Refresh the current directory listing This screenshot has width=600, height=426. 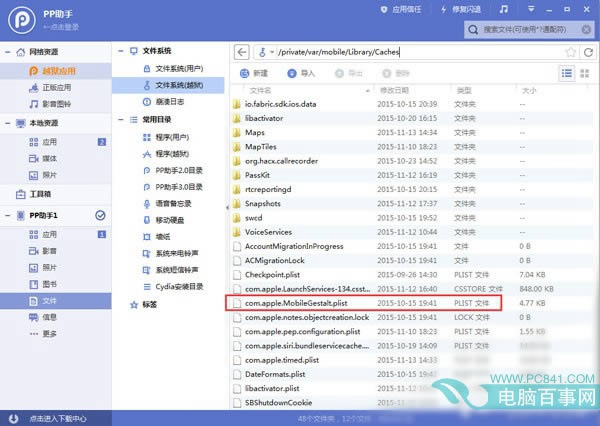click(588, 52)
